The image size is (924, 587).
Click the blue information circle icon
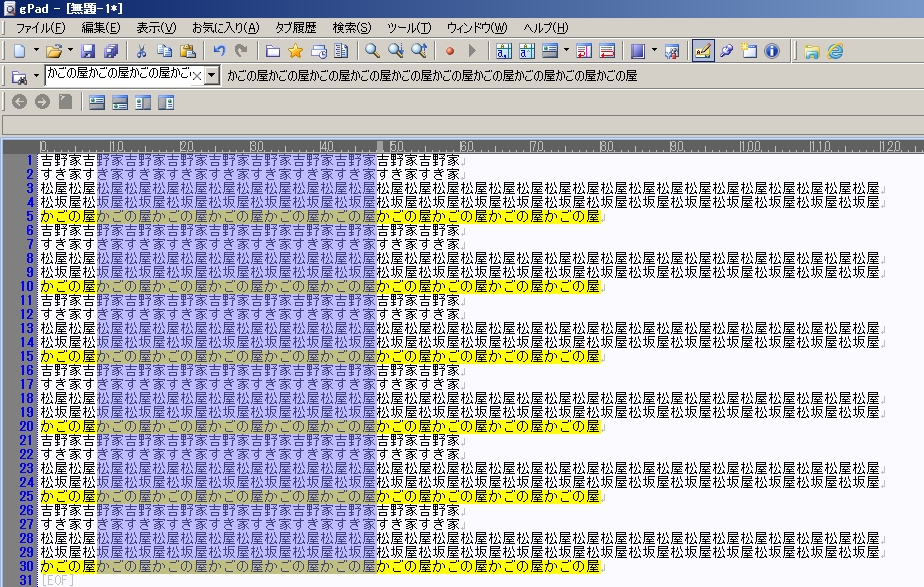pos(772,51)
